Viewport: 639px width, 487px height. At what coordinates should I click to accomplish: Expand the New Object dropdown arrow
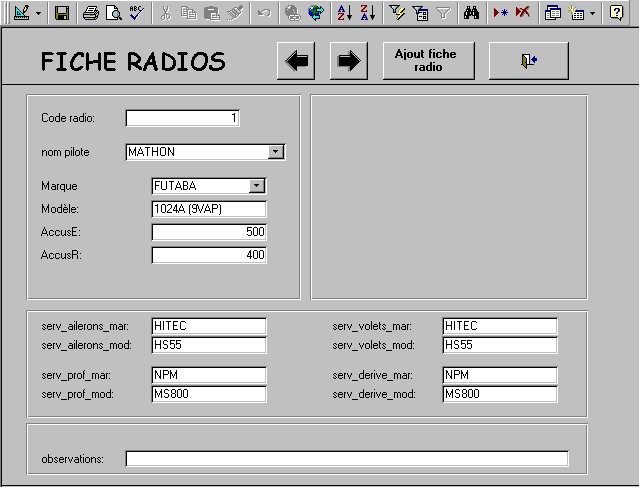593,13
